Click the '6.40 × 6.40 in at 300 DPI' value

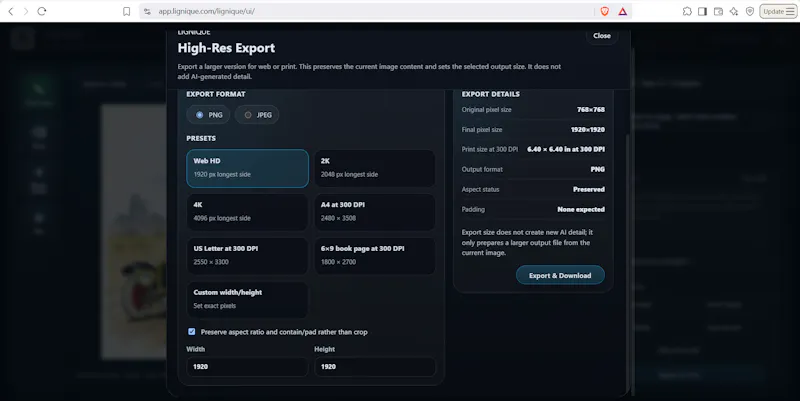(x=566, y=149)
